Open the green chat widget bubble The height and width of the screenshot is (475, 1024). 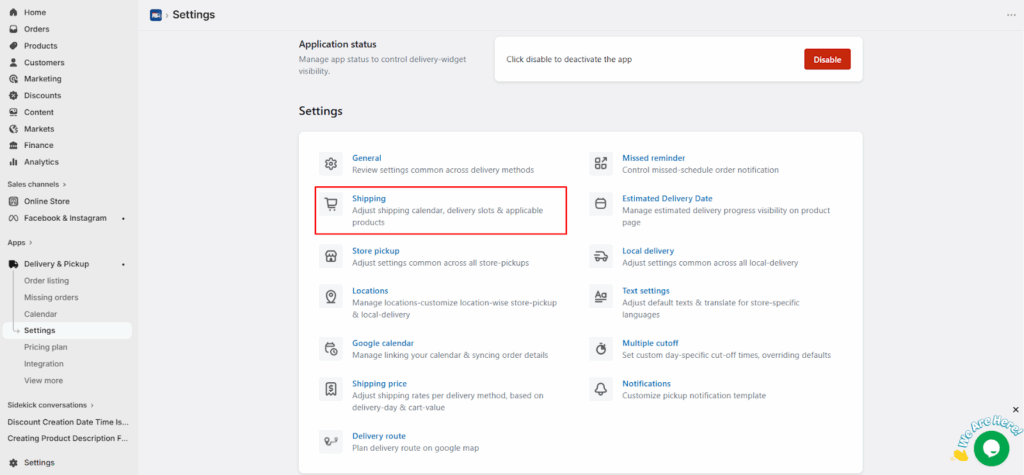(x=991, y=447)
